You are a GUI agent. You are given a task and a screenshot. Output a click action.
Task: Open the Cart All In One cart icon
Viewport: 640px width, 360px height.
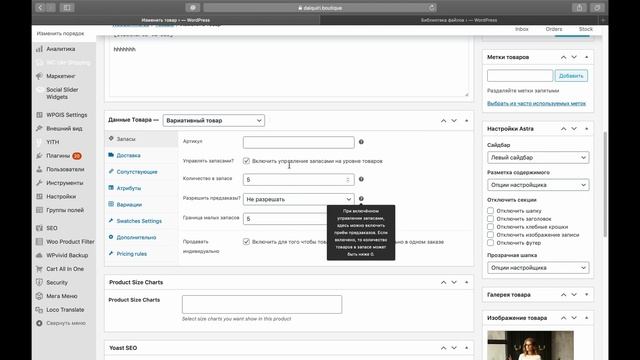(39, 269)
